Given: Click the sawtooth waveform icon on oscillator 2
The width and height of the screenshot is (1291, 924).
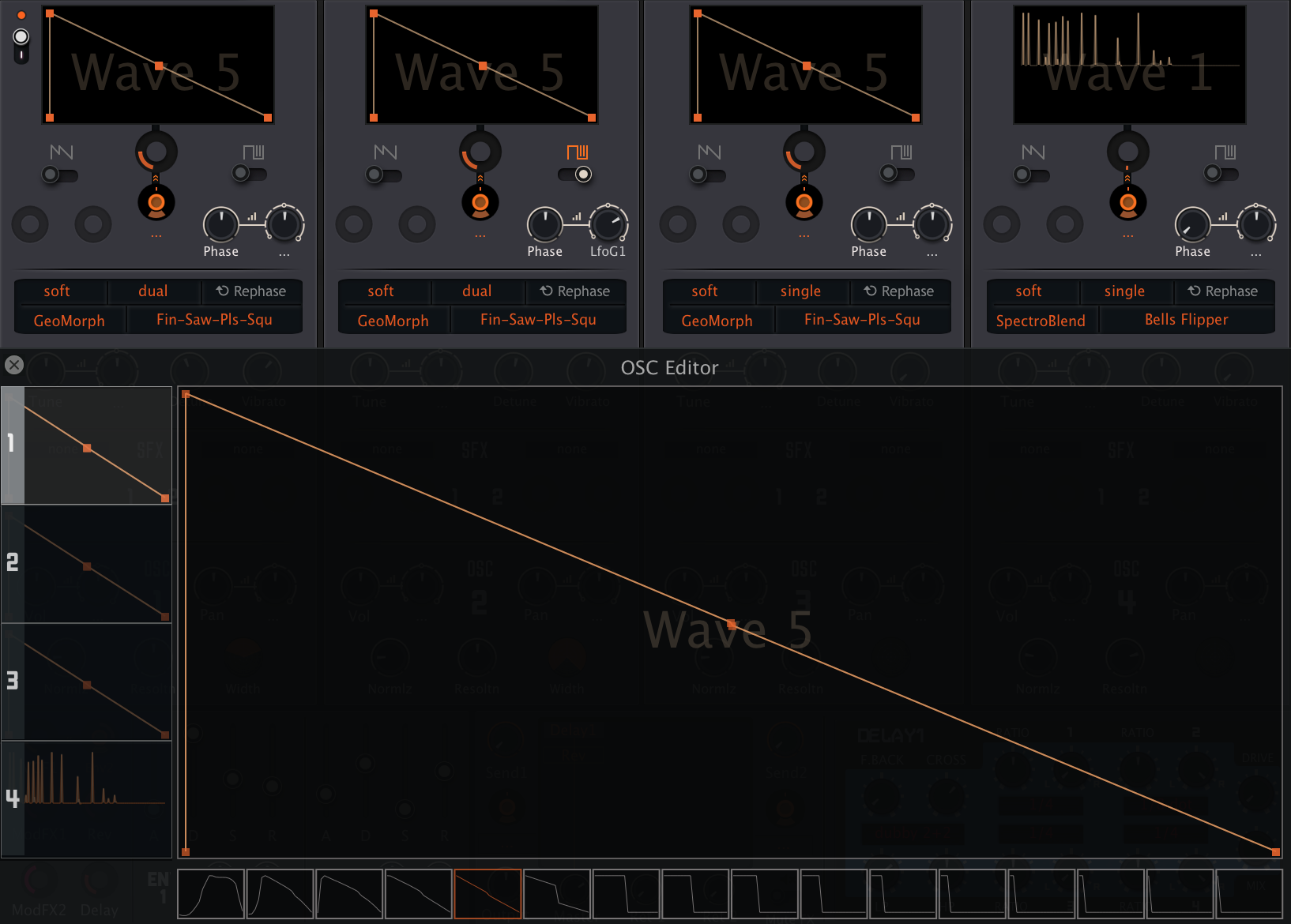Looking at the screenshot, I should click(x=385, y=152).
